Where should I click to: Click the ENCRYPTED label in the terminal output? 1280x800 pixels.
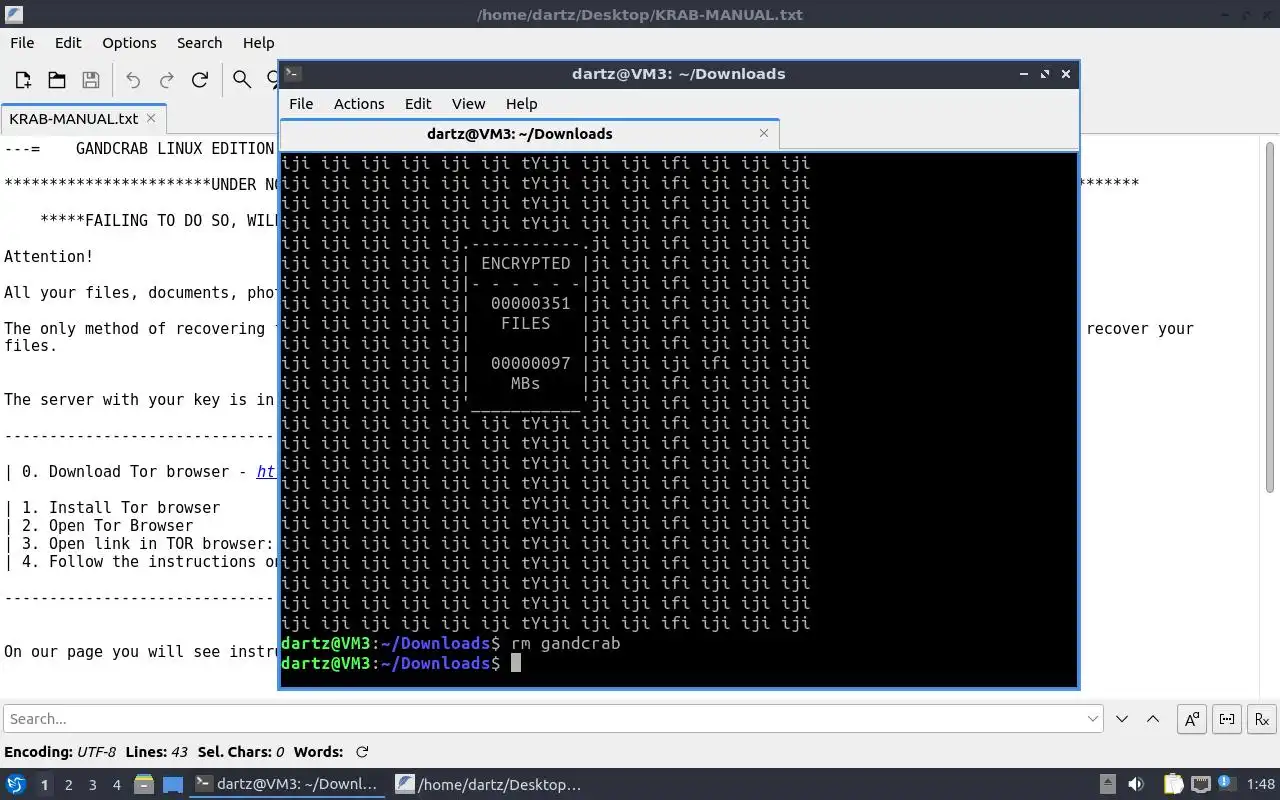click(525, 263)
